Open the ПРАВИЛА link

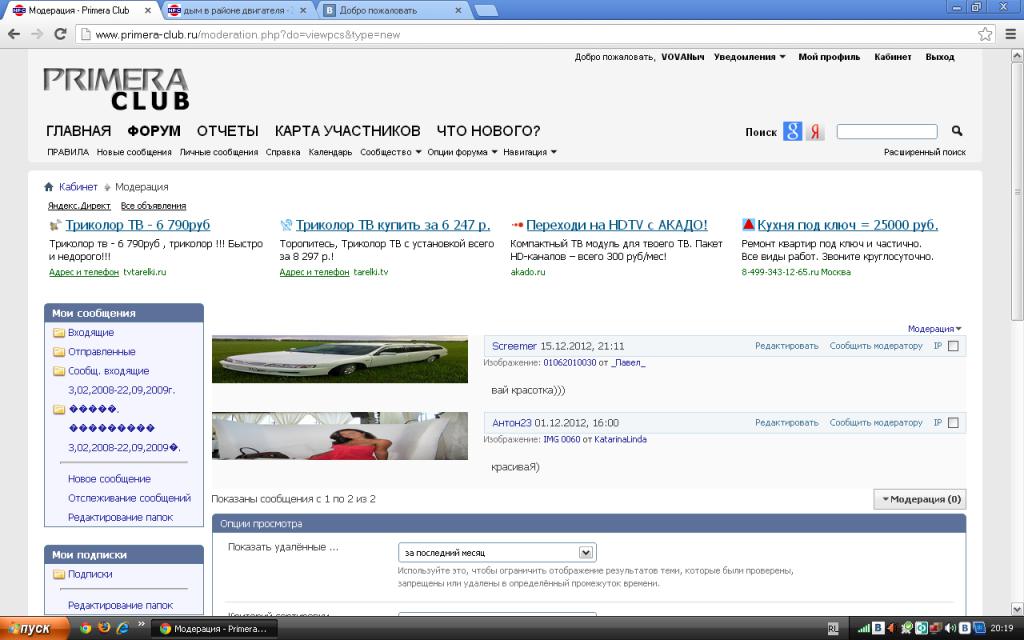tap(68, 152)
